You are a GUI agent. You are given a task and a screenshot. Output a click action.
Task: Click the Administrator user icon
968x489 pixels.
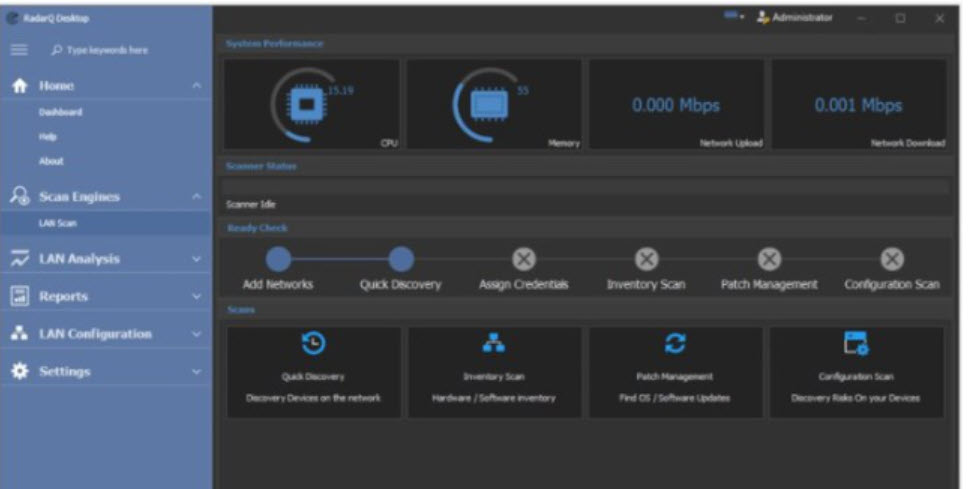[x=763, y=17]
